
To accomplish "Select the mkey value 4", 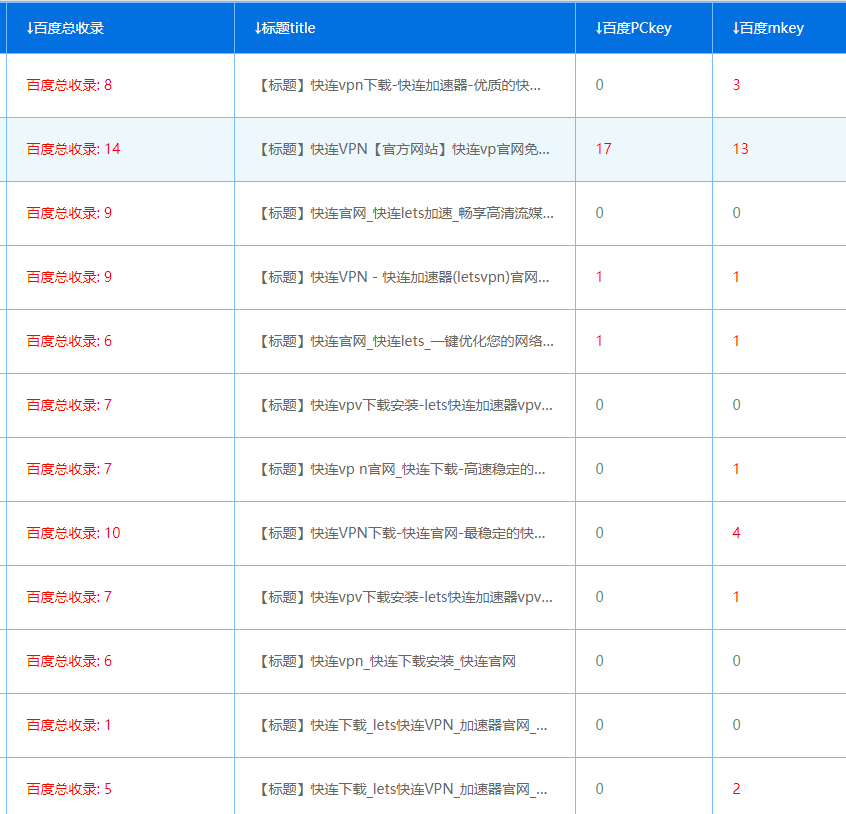I will 736,533.
